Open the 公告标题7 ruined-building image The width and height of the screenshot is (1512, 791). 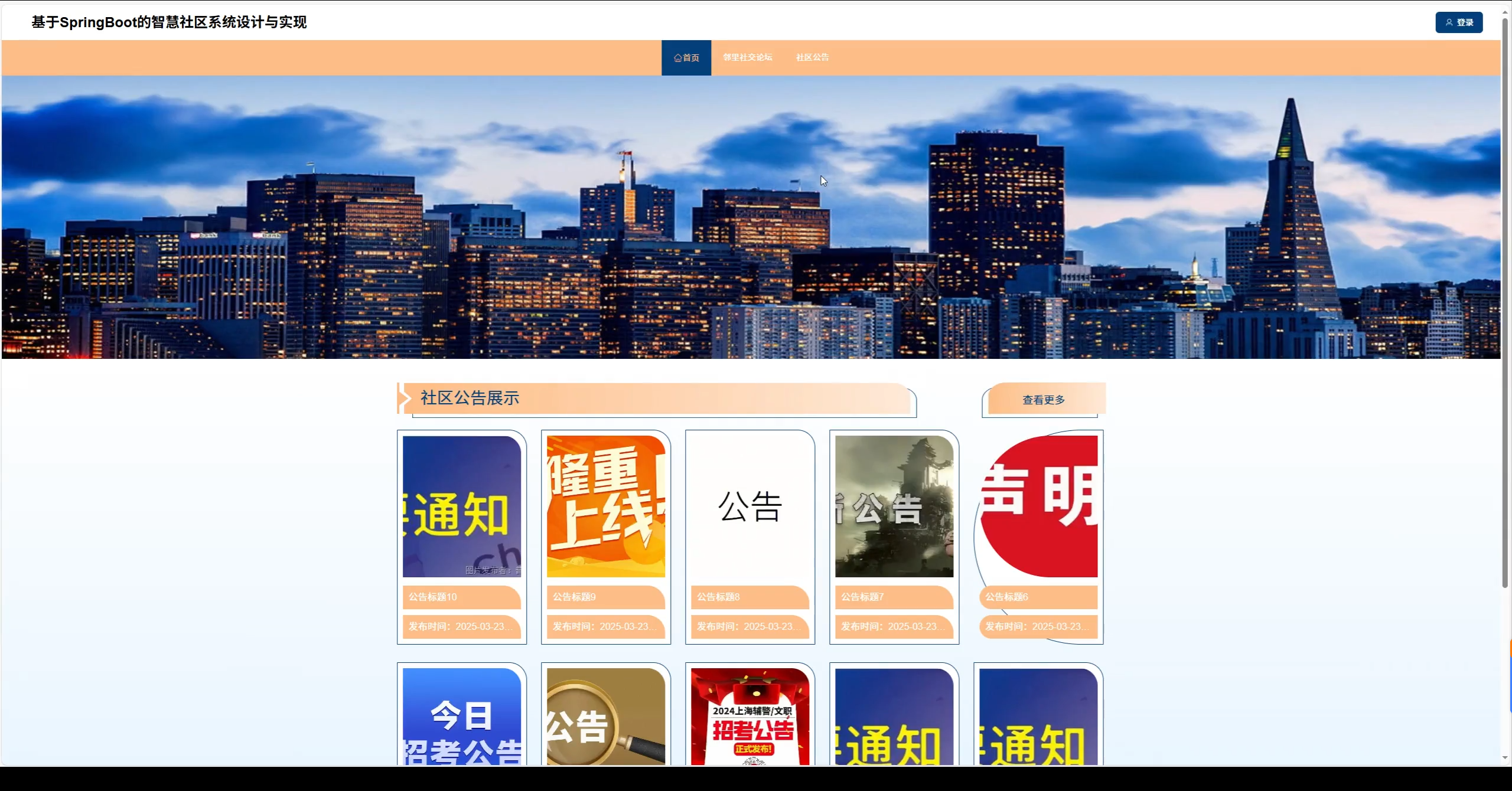click(894, 506)
